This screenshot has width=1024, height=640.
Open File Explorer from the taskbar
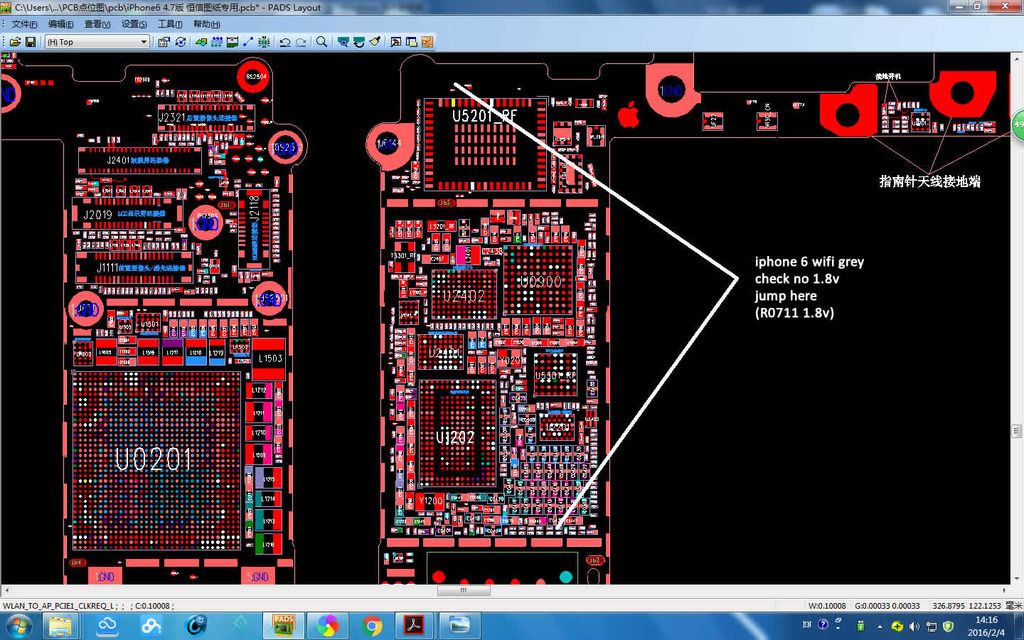[61, 626]
